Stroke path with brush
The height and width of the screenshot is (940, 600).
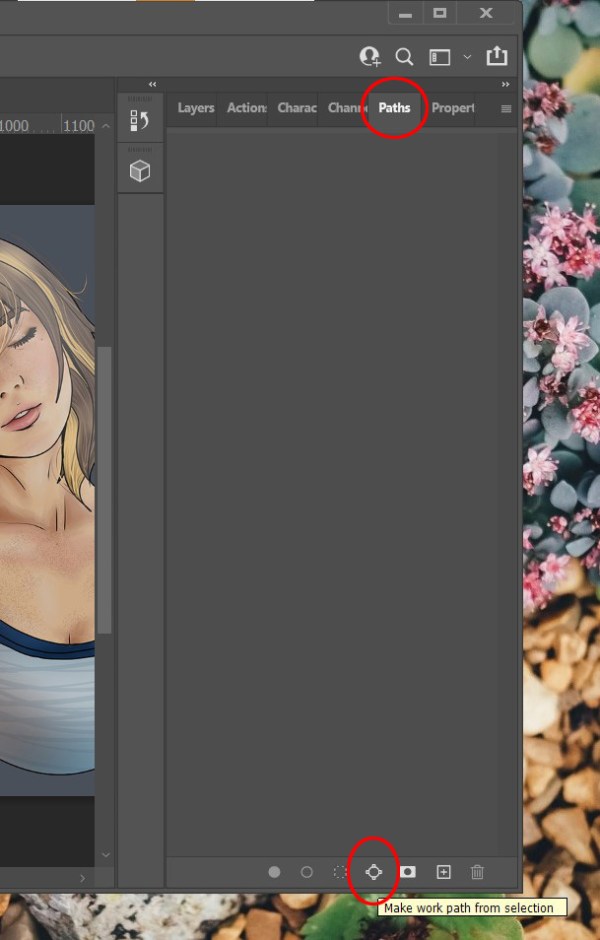click(x=306, y=872)
